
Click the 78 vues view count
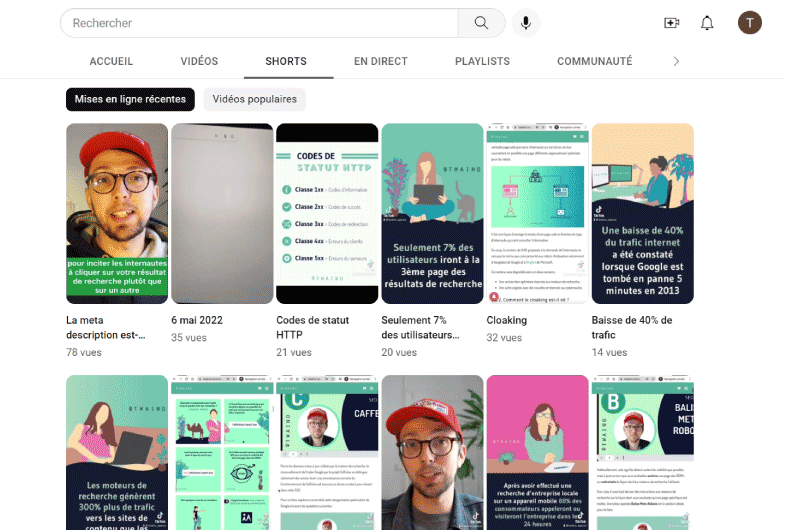click(x=84, y=352)
